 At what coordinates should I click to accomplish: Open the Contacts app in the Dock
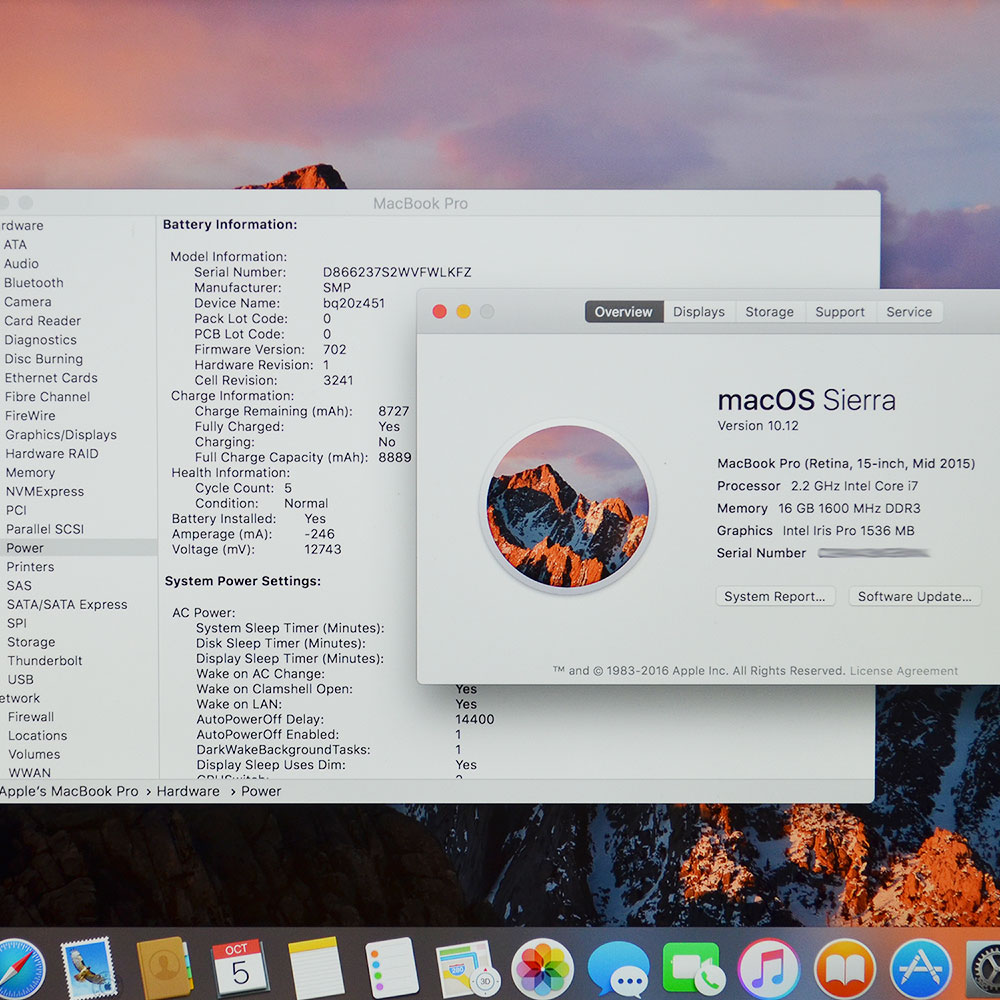coord(165,968)
